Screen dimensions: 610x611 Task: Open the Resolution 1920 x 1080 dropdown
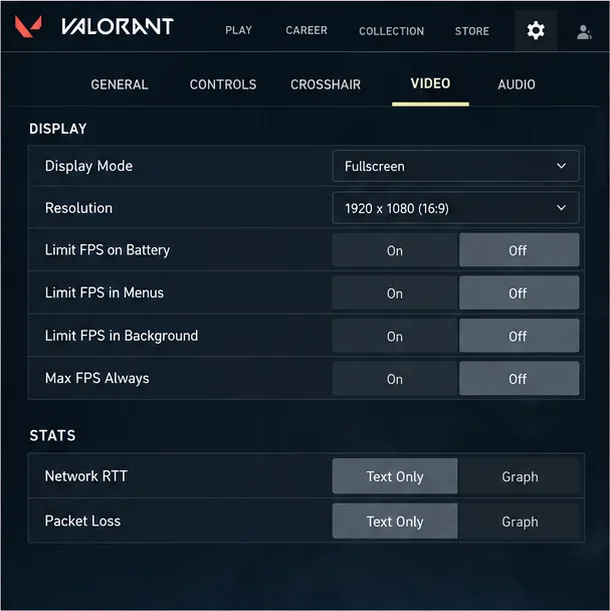(x=456, y=208)
